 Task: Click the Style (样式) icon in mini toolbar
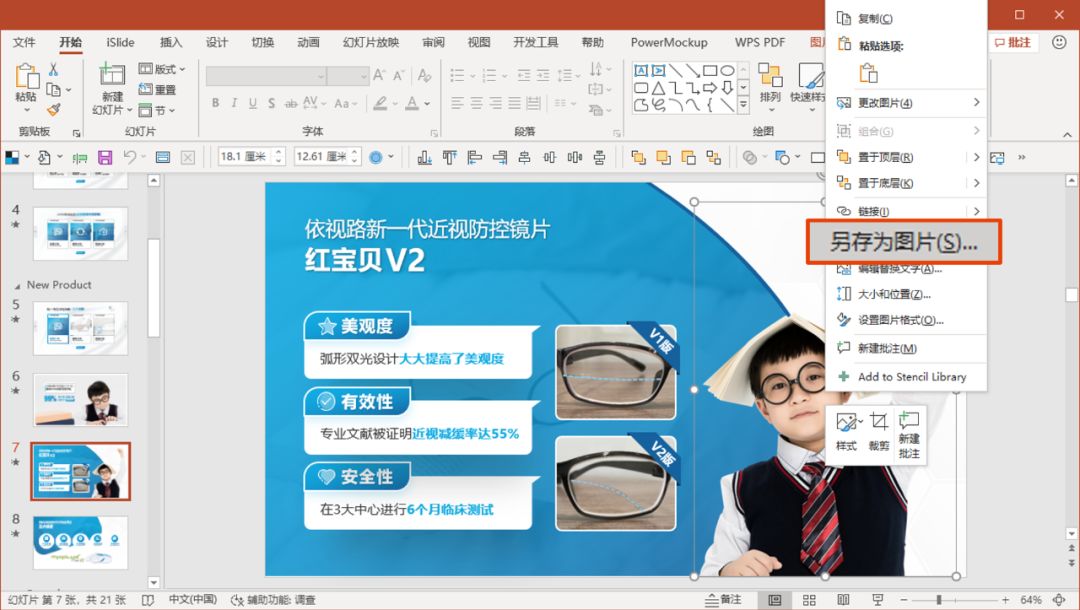[x=847, y=432]
